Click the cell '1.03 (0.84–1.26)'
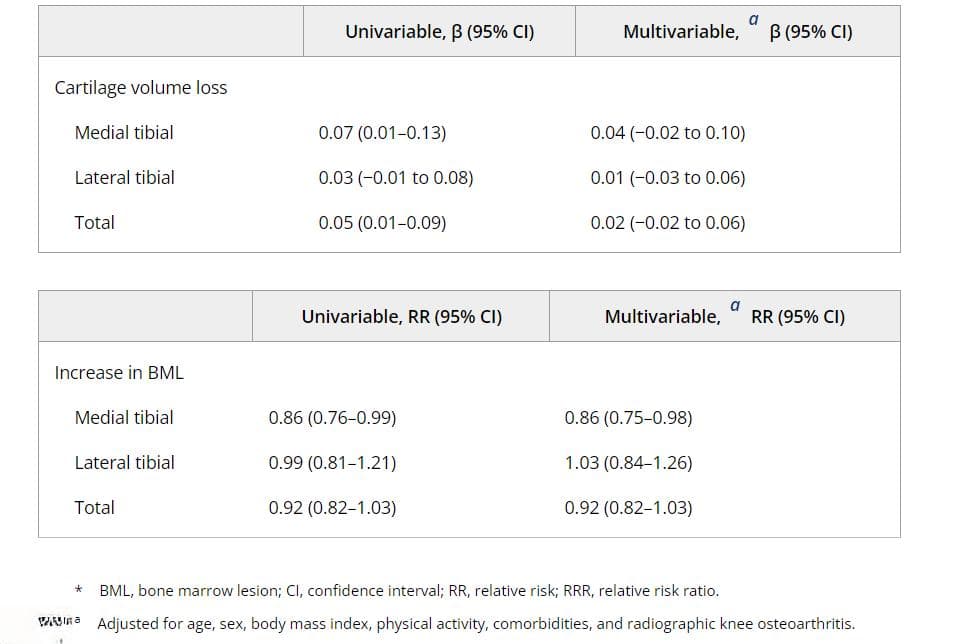This screenshot has width=965, height=644. [628, 463]
